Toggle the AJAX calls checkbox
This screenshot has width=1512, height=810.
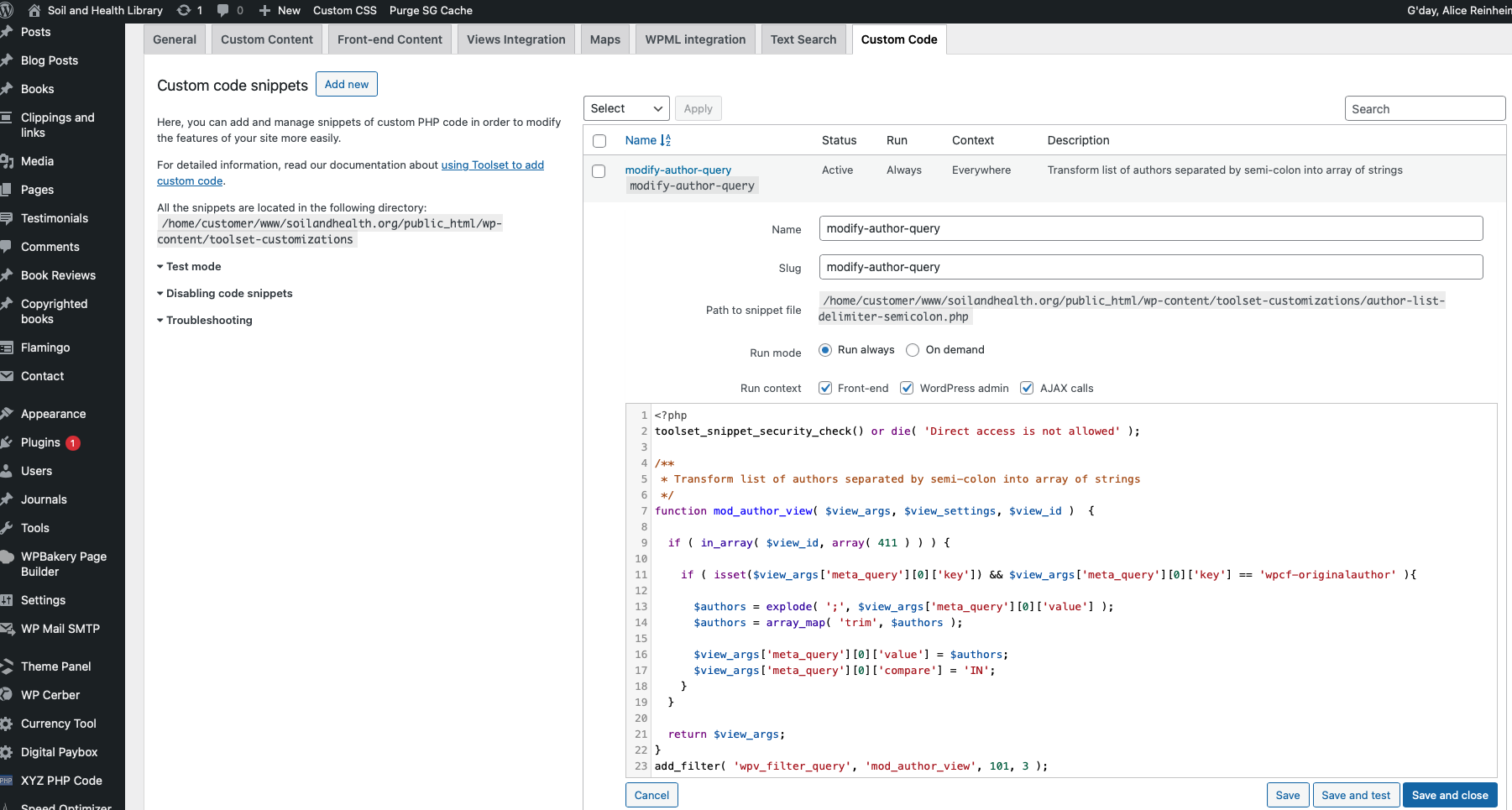1027,388
